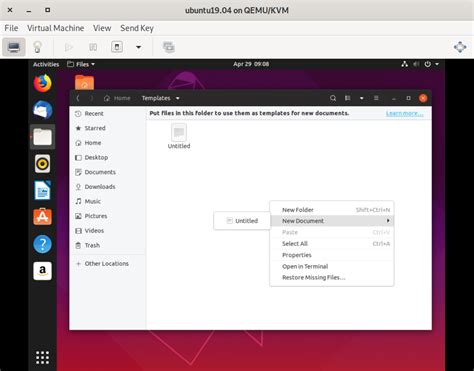This screenshot has width=474, height=371.
Task: Open the View menu
Action: [x=102, y=28]
